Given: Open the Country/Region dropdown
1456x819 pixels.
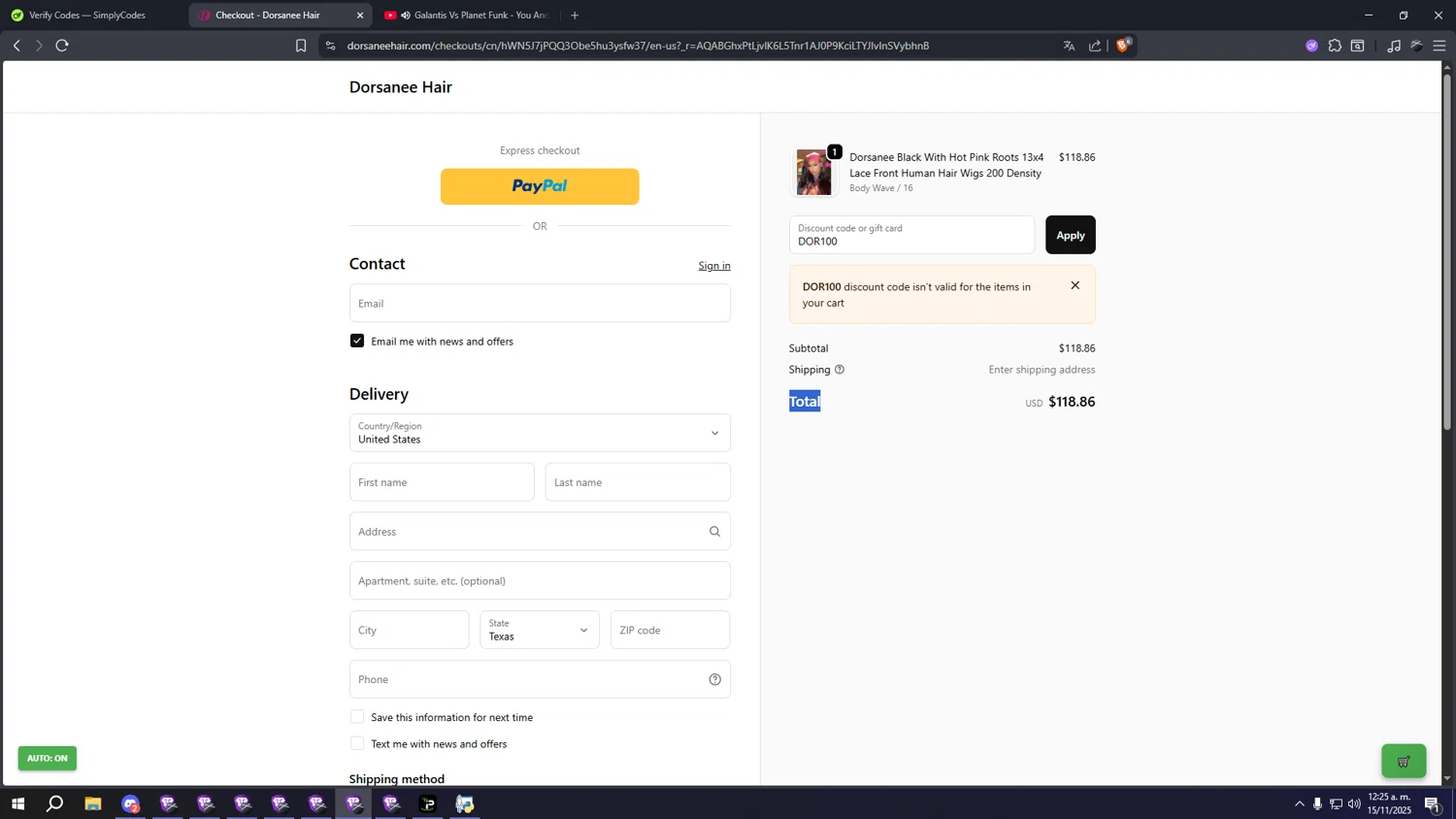Looking at the screenshot, I should tap(540, 433).
